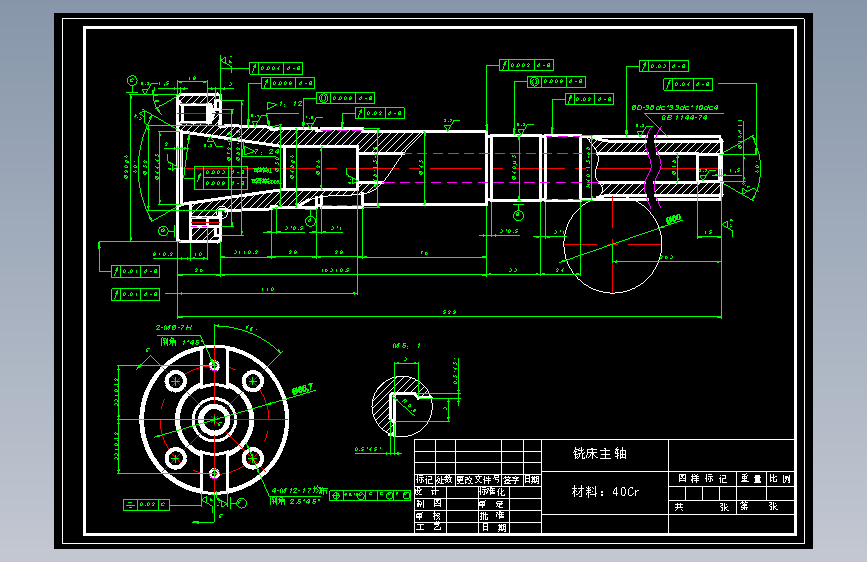This screenshot has width=867, height=562.
Task: Select the Φ88.7 bolt circle dimension
Action: tap(302, 389)
